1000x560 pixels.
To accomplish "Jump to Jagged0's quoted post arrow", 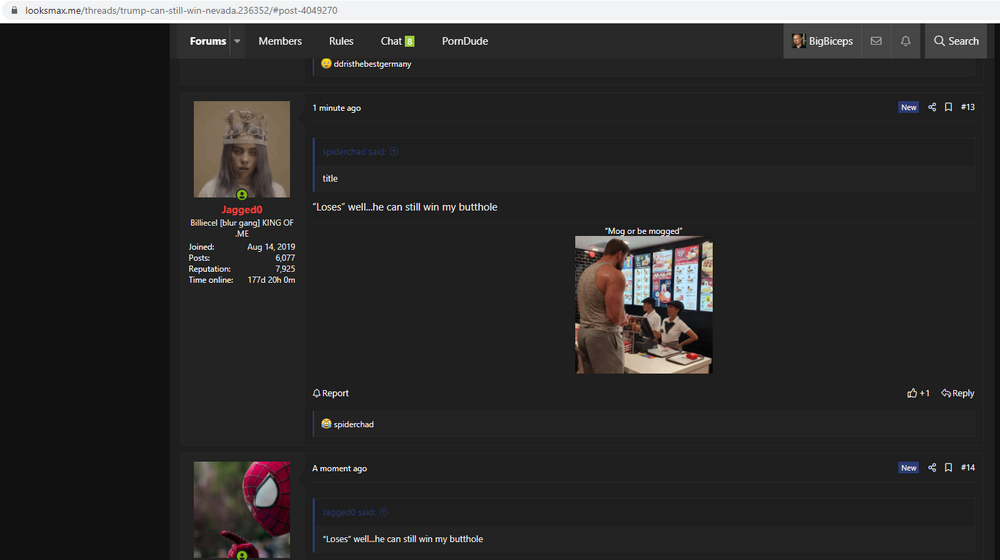I will pyautogui.click(x=383, y=512).
